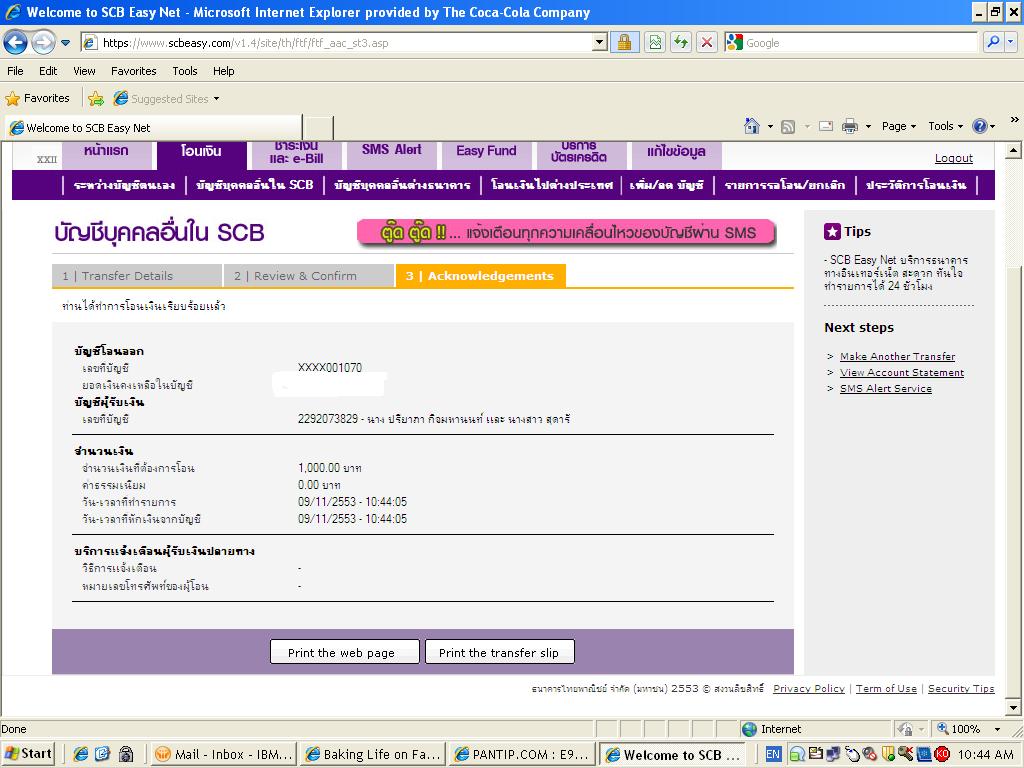Image resolution: width=1024 pixels, height=768 pixels.
Task: Open the แก้ไขข้อมูล tab
Action: pyautogui.click(x=676, y=154)
